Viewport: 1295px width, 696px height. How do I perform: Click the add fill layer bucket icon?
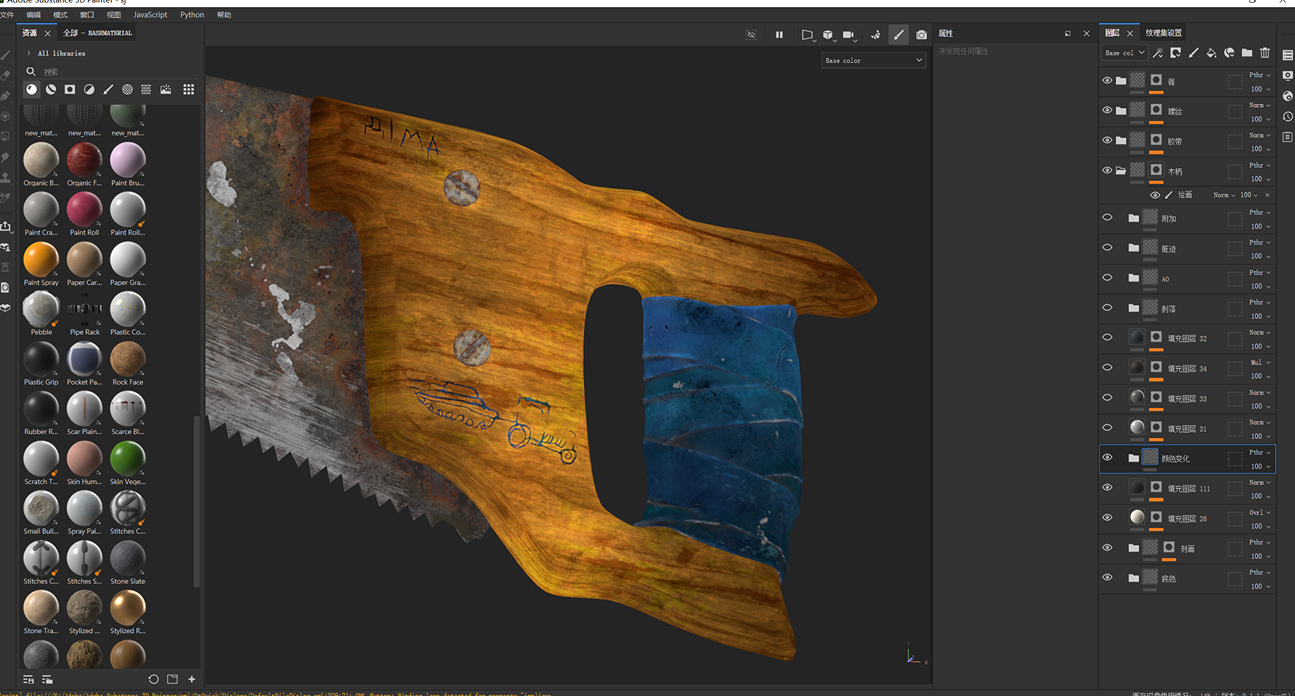(x=1211, y=53)
